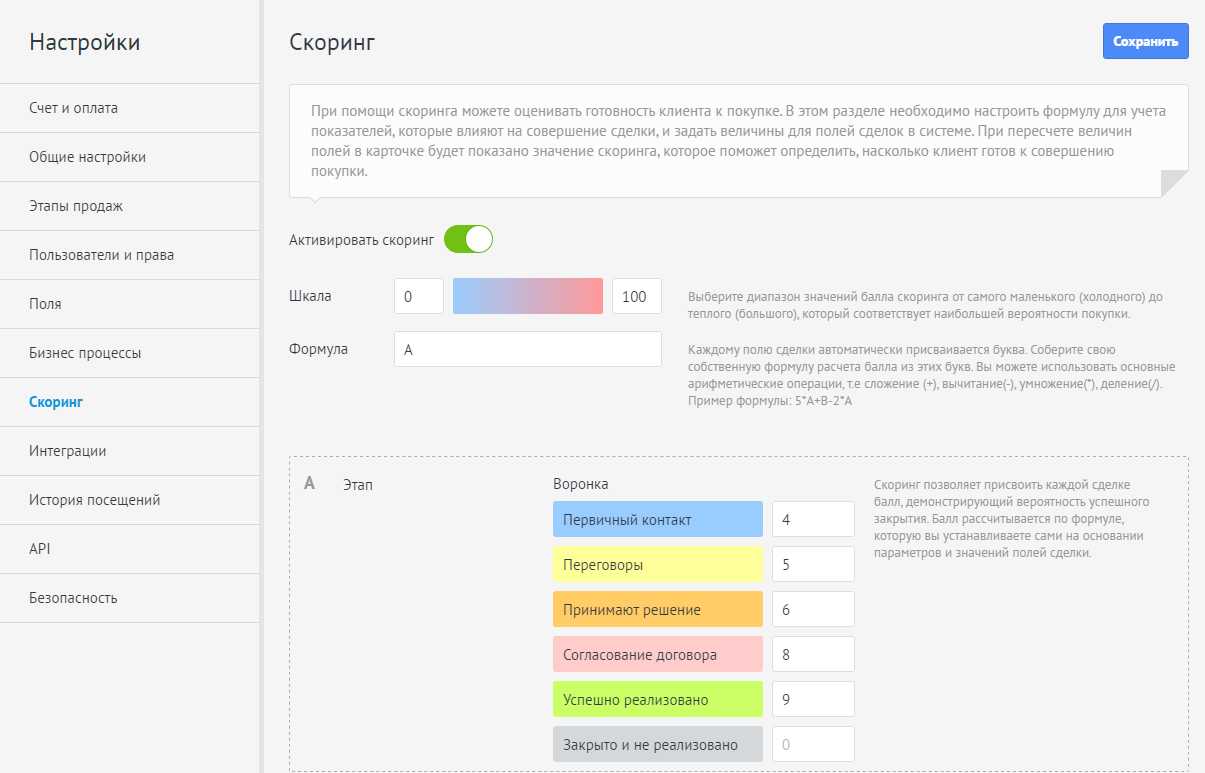1205x773 pixels.
Task: Edit the Первичный контакт score field
Action: 813,520
